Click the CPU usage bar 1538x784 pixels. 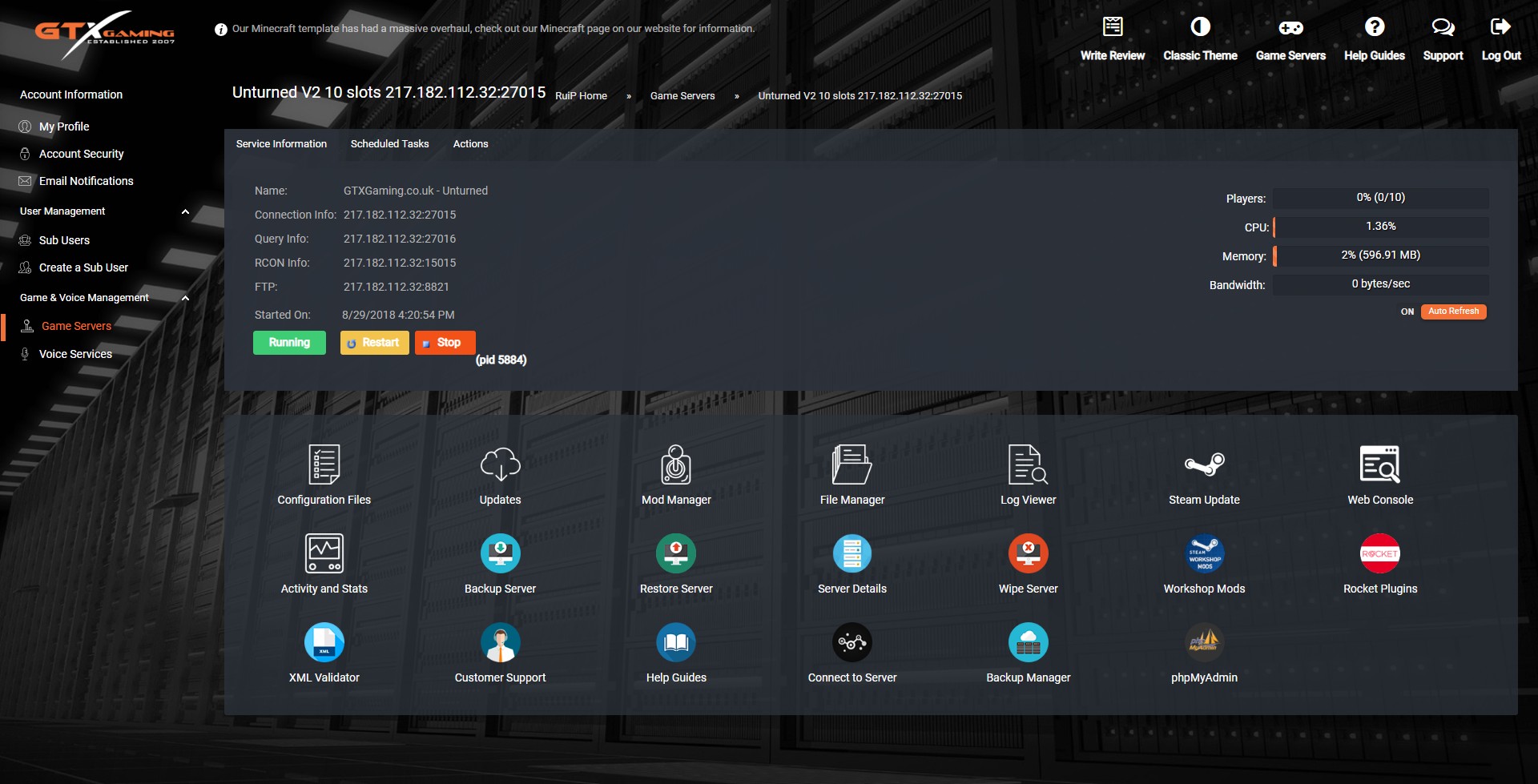(x=1380, y=227)
